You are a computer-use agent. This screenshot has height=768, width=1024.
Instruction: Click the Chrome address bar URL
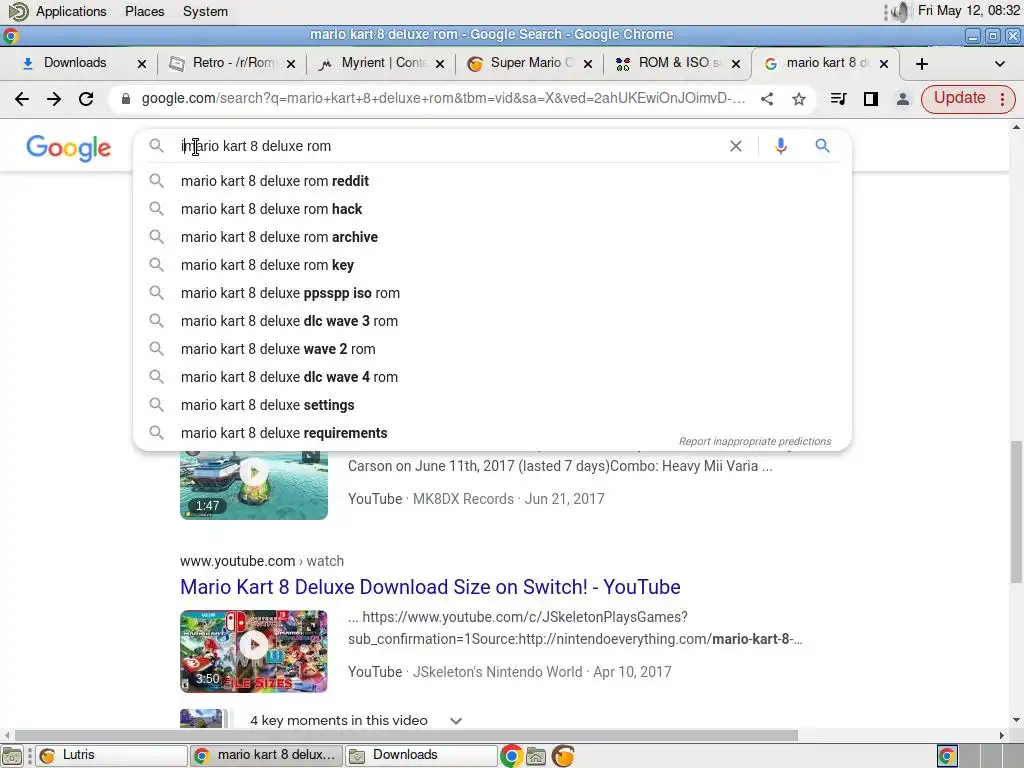443,99
